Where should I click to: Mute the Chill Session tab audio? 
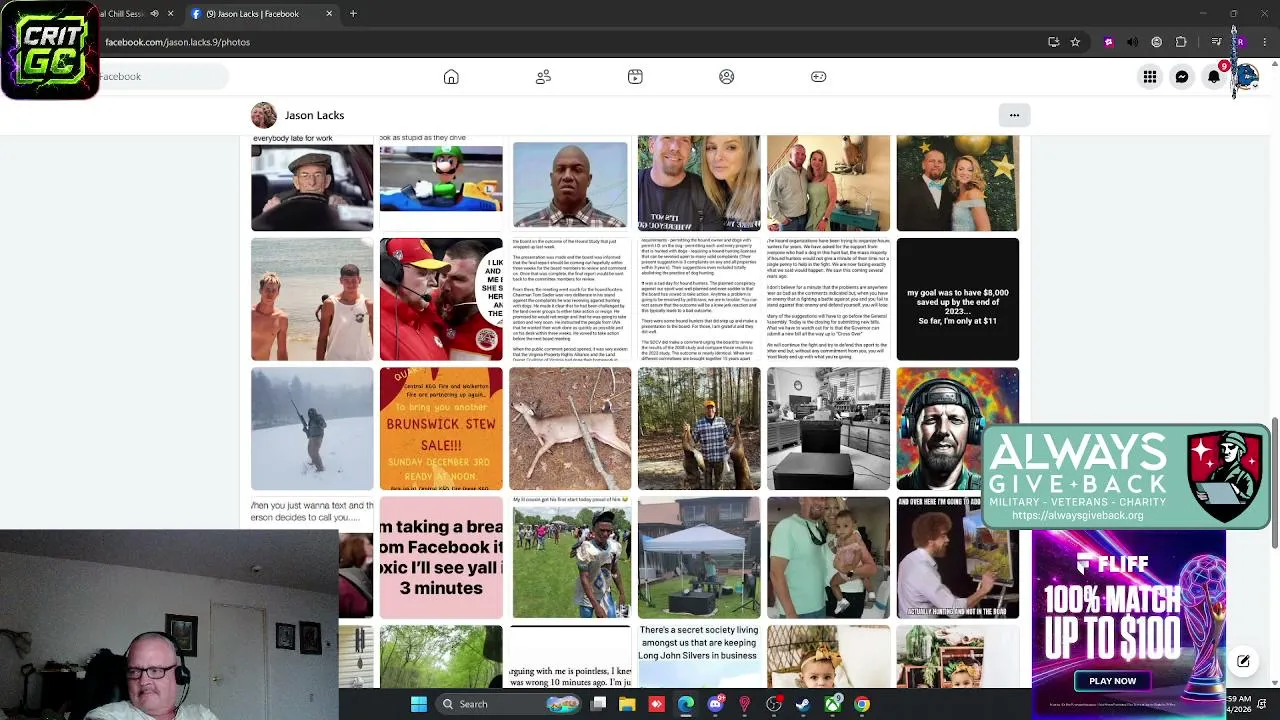pyautogui.click(x=154, y=14)
